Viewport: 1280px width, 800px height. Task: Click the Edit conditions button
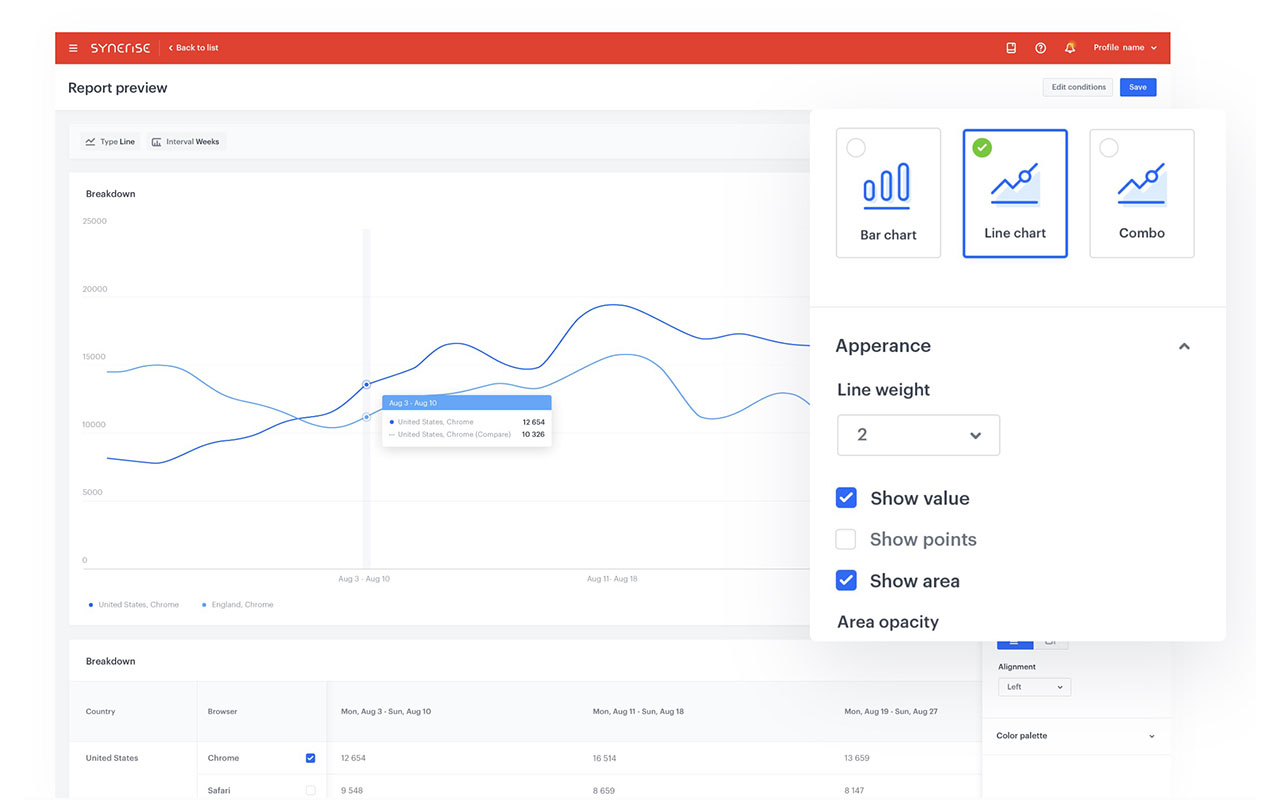click(x=1078, y=87)
